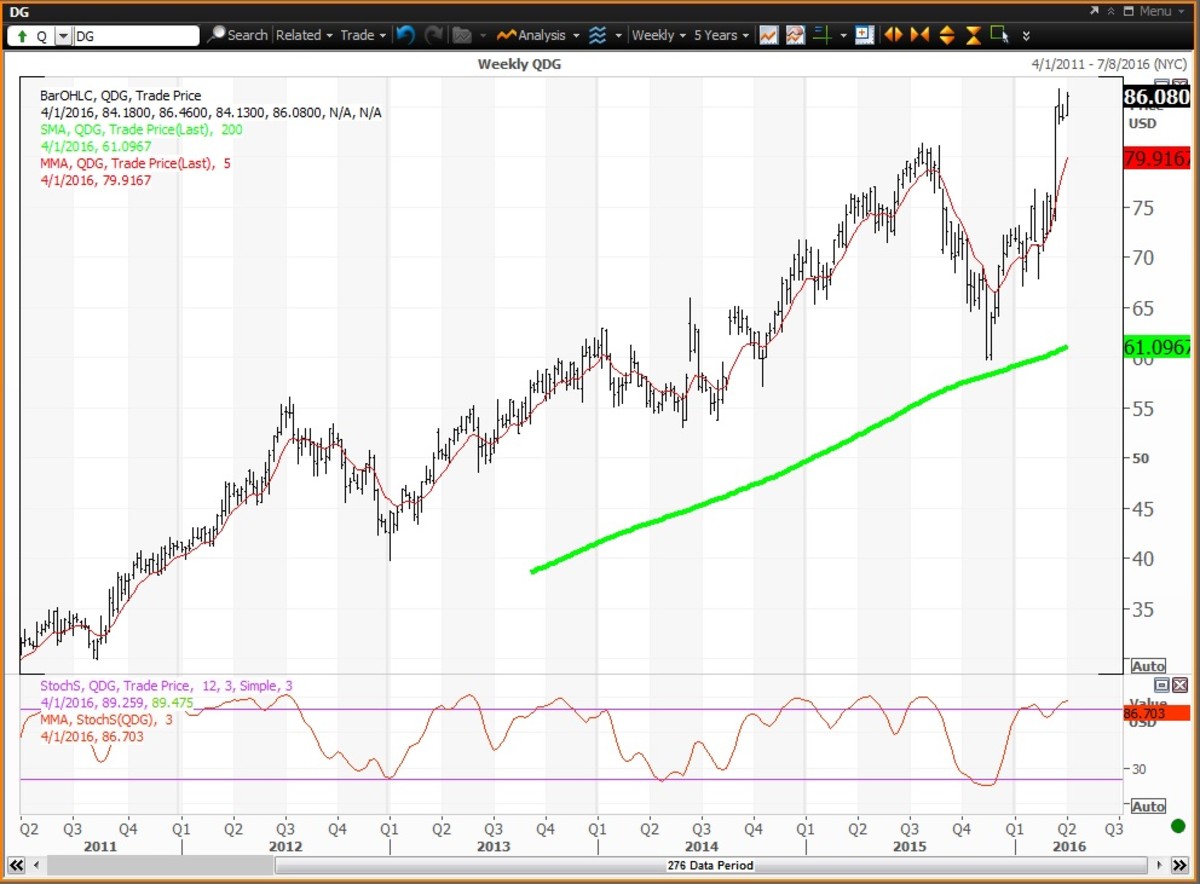Open the 5 Years range dropdown
Image resolution: width=1200 pixels, height=884 pixels.
click(x=721, y=35)
